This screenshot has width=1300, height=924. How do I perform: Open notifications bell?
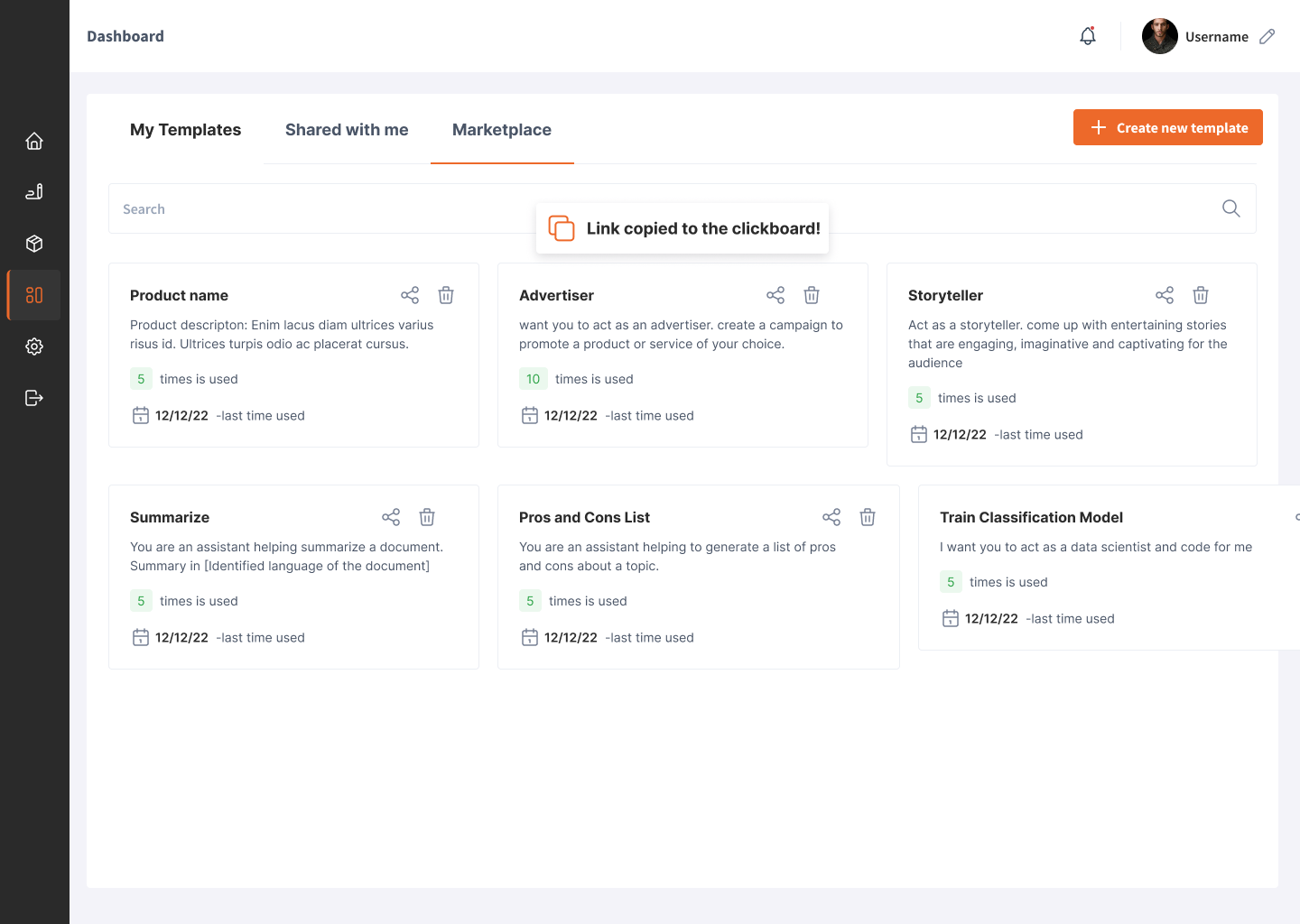1088,36
